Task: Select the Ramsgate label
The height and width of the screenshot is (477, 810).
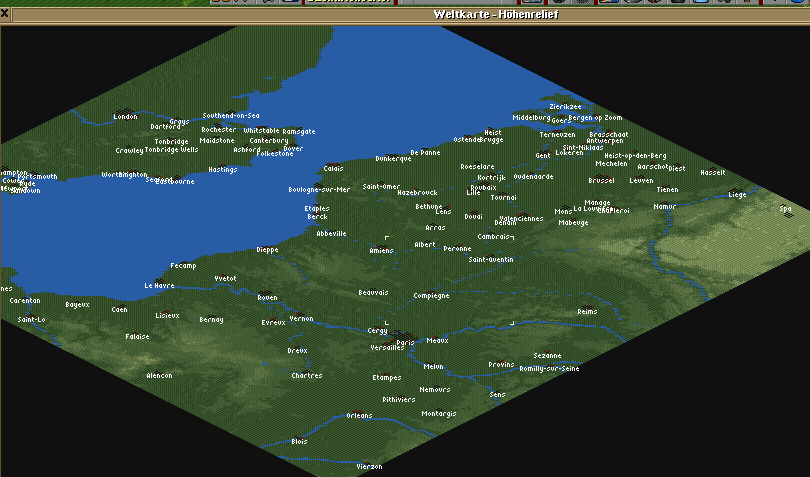Action: [299, 132]
